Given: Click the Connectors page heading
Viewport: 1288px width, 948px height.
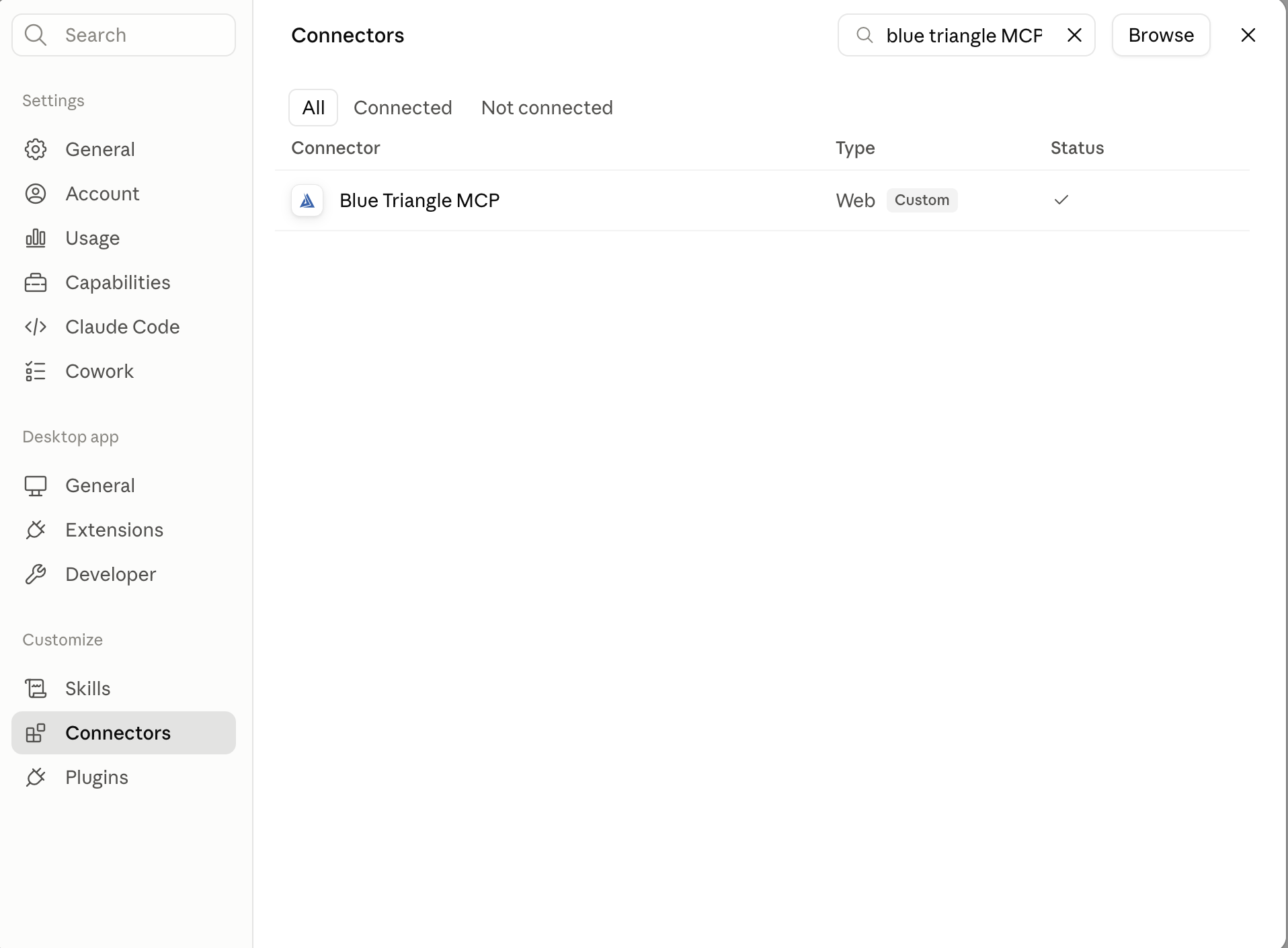Looking at the screenshot, I should (348, 35).
